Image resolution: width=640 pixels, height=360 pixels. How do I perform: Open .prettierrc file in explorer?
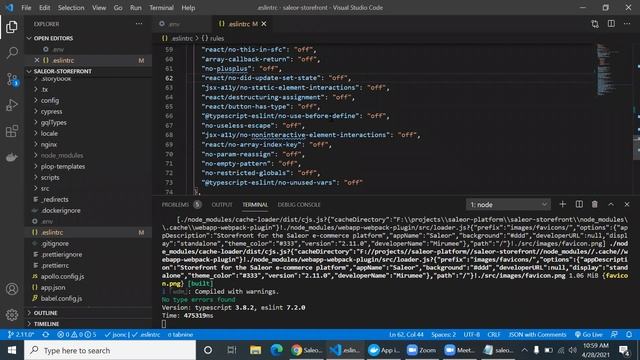click(55, 266)
